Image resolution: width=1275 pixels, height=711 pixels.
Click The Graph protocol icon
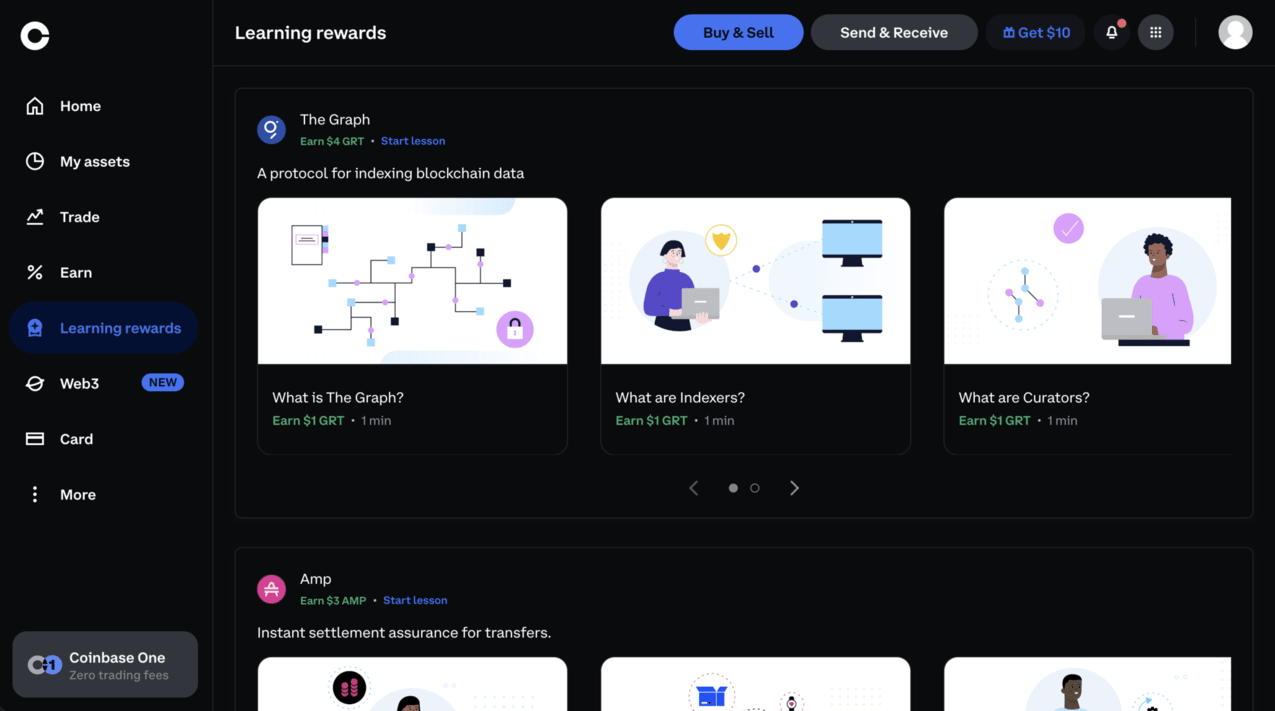point(271,129)
